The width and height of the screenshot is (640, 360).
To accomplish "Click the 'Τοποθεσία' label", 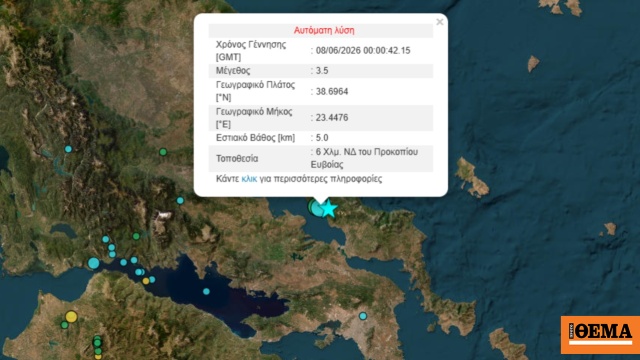I will pos(237,158).
